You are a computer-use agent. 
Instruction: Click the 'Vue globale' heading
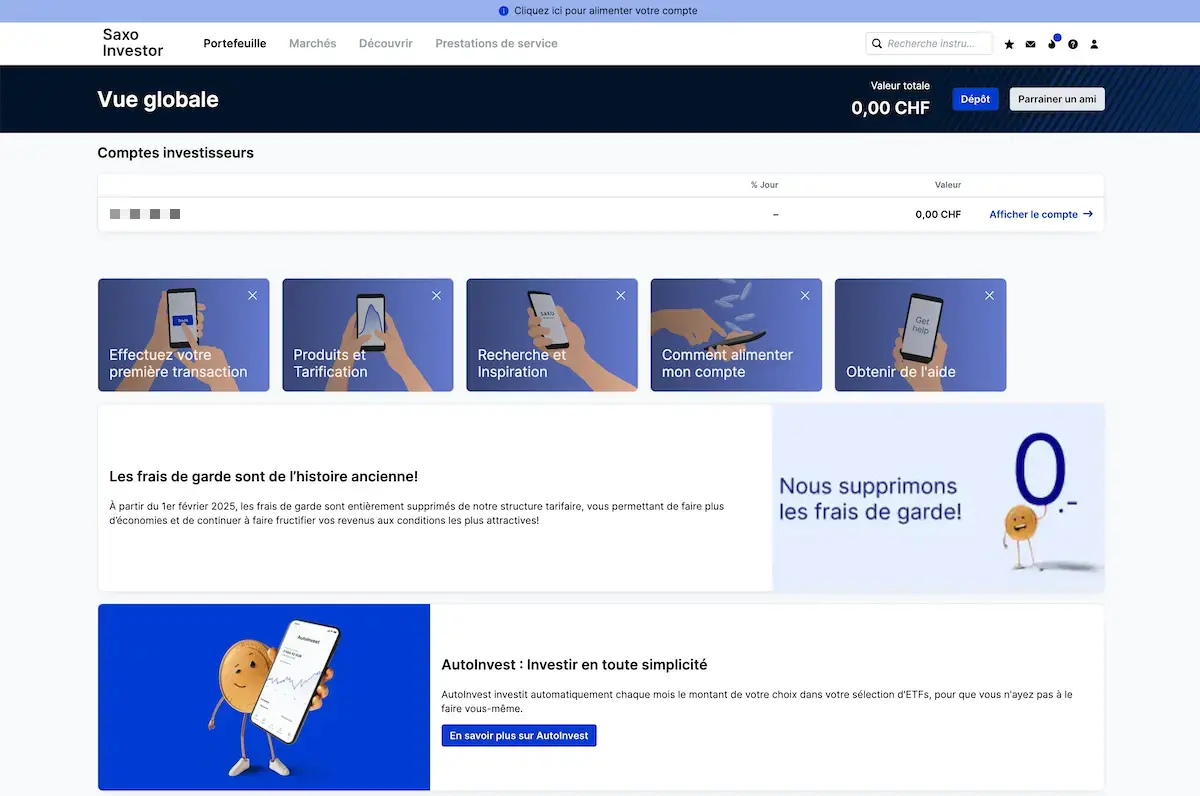158,99
